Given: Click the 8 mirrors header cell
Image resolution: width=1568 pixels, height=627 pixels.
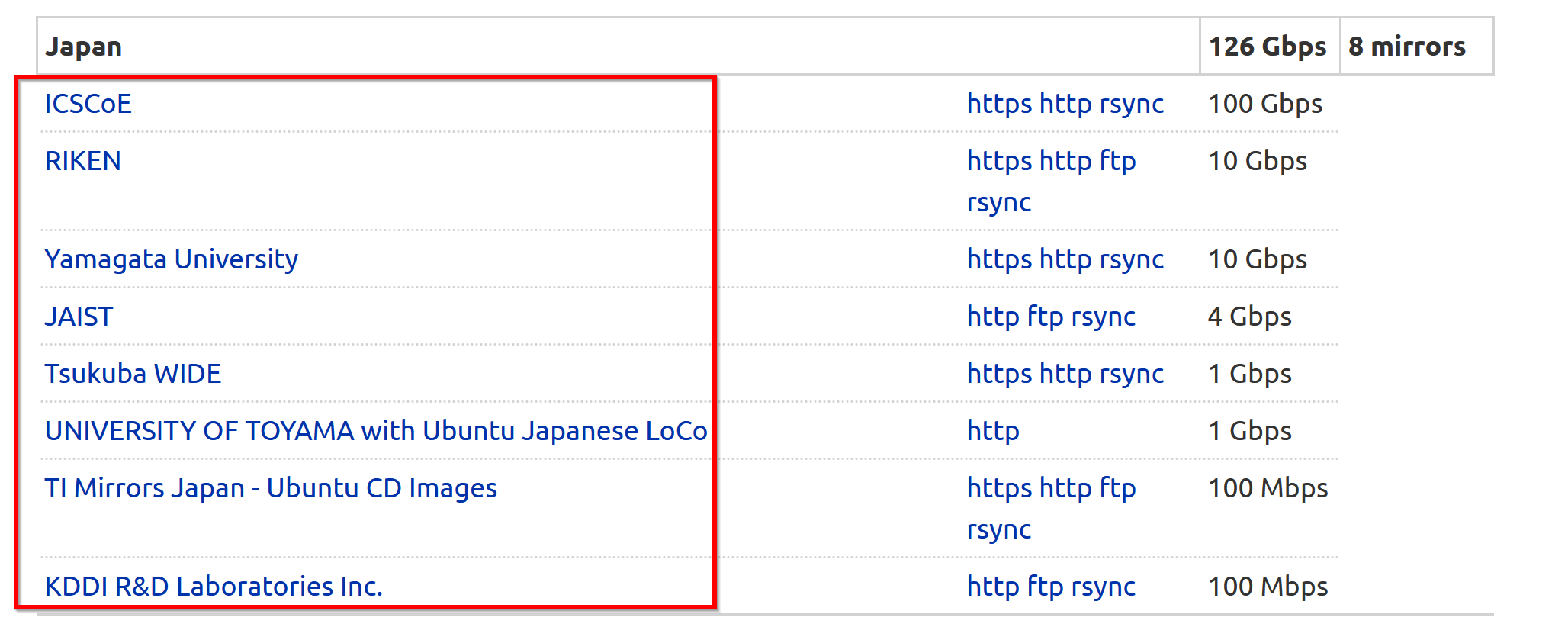Looking at the screenshot, I should pos(1416,47).
